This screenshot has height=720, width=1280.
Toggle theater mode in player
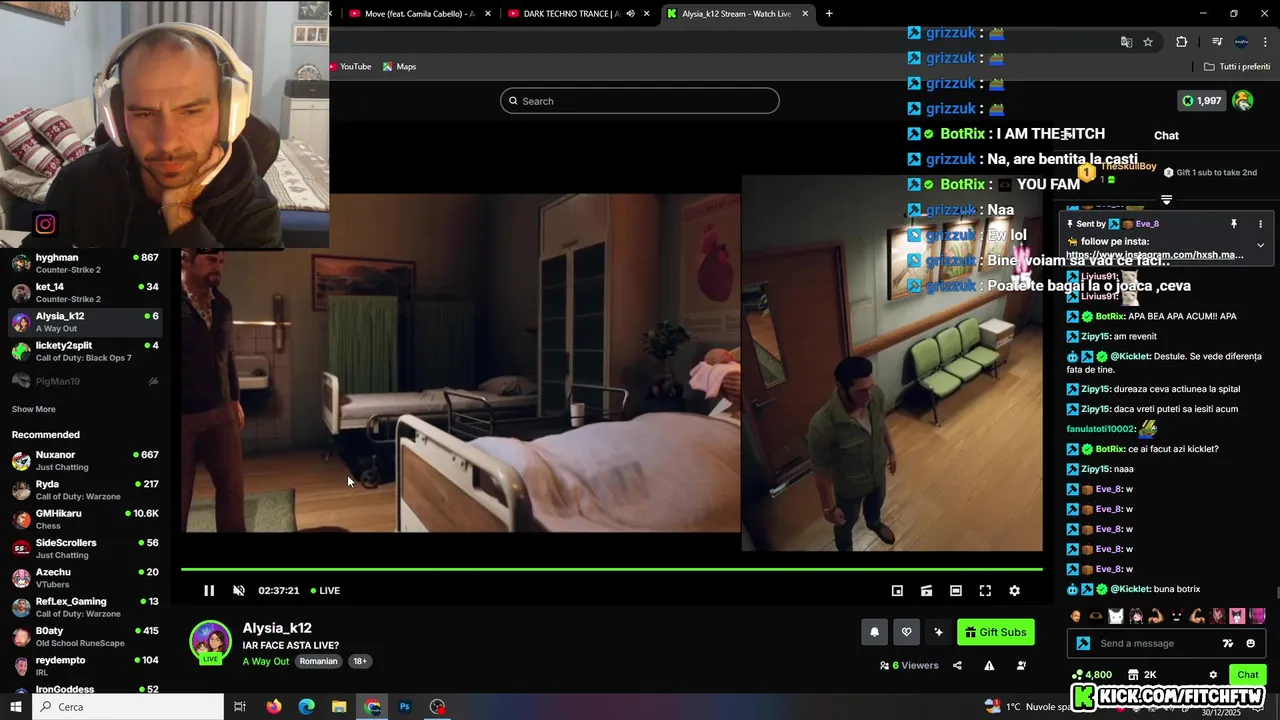[956, 591]
